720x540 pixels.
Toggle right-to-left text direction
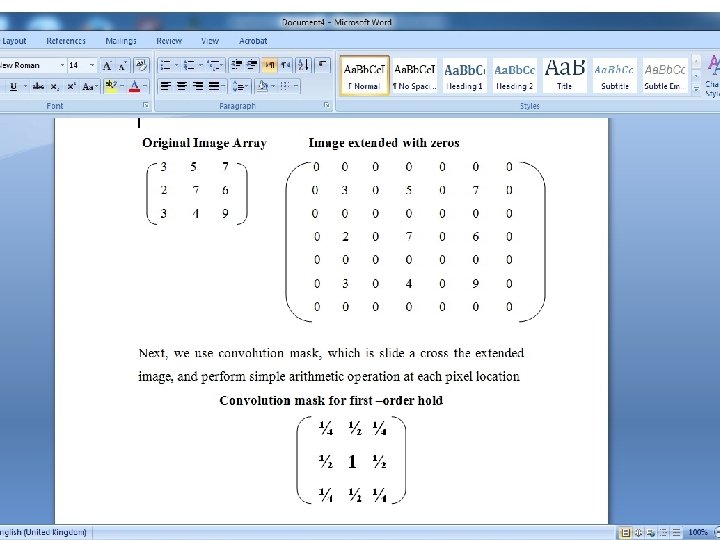click(x=285, y=65)
